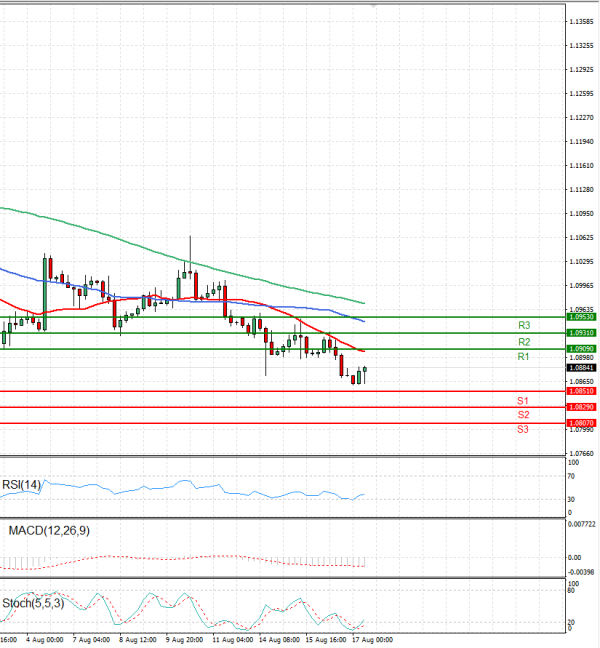
Task: Click the 70 level on RSI scale
Action: 571,476
